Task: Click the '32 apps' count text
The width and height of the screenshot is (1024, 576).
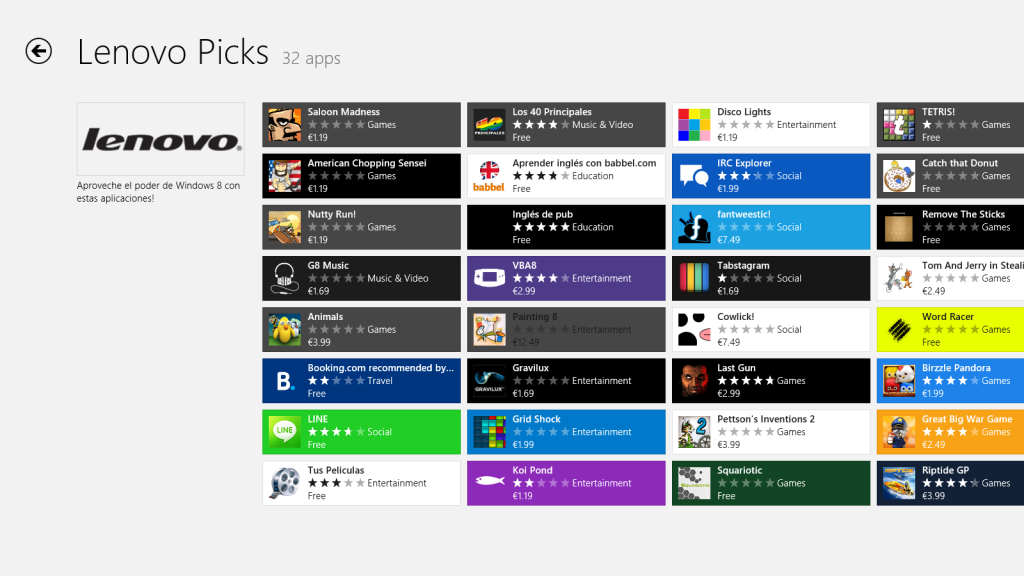Action: click(312, 58)
